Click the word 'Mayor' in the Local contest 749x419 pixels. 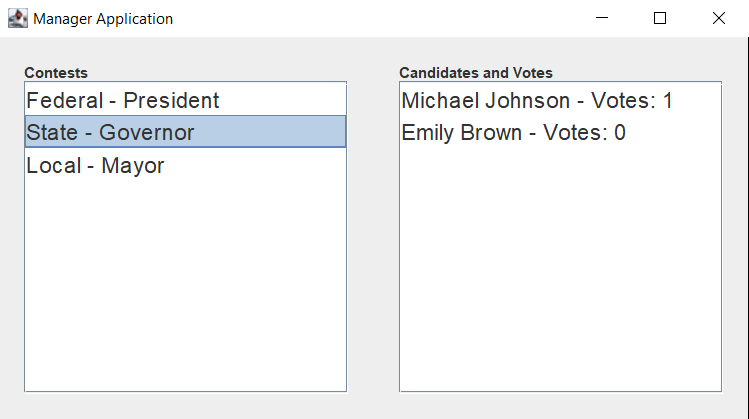[x=133, y=166]
